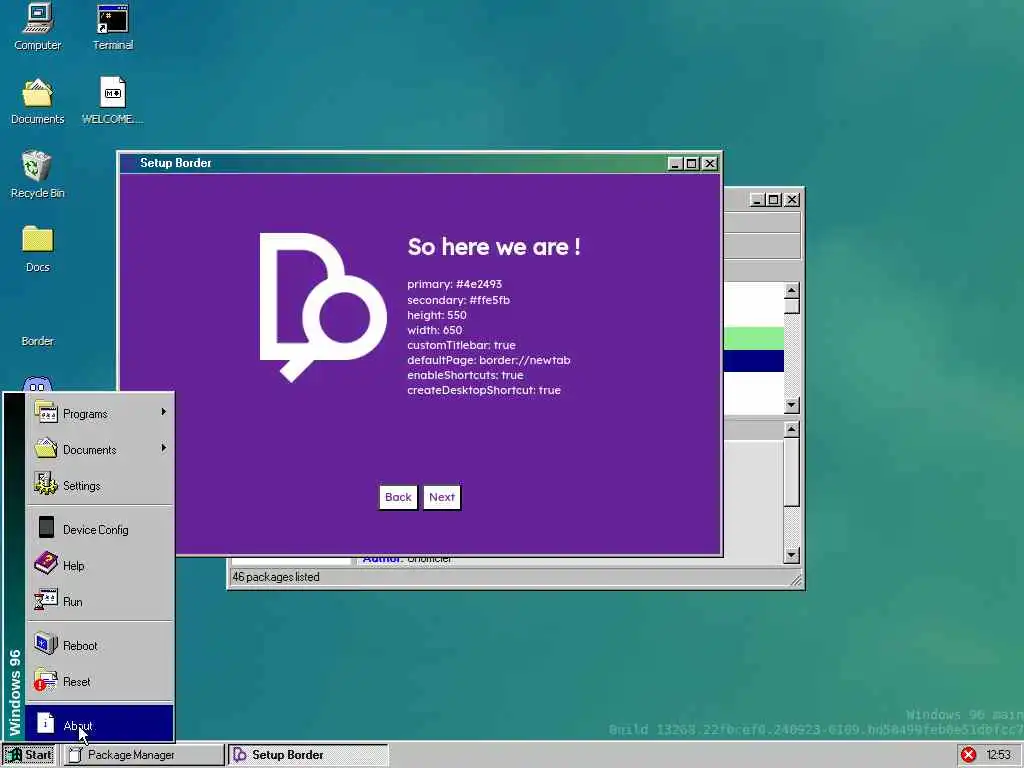This screenshot has width=1024, height=768.
Task: Click the Help book icon
Action: pyautogui.click(x=46, y=564)
